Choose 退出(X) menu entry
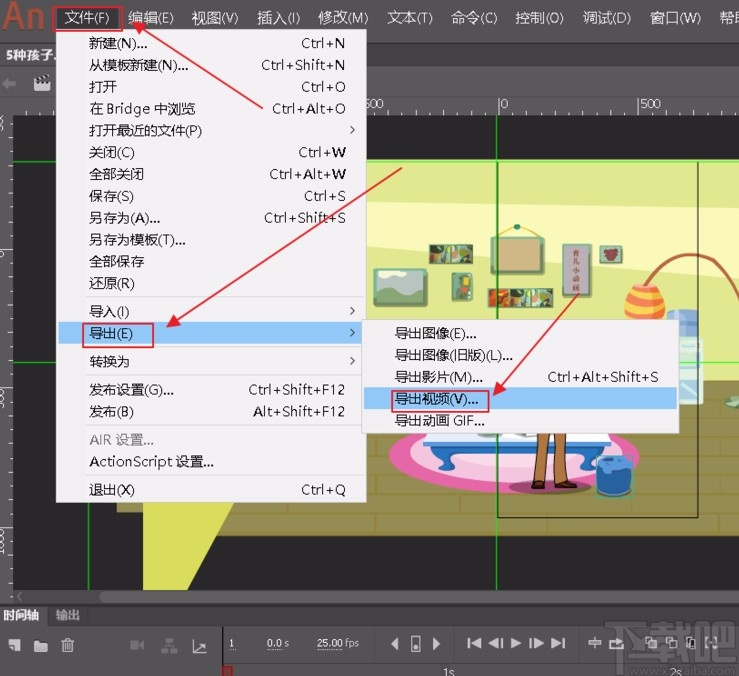The height and width of the screenshot is (676, 739). point(211,490)
